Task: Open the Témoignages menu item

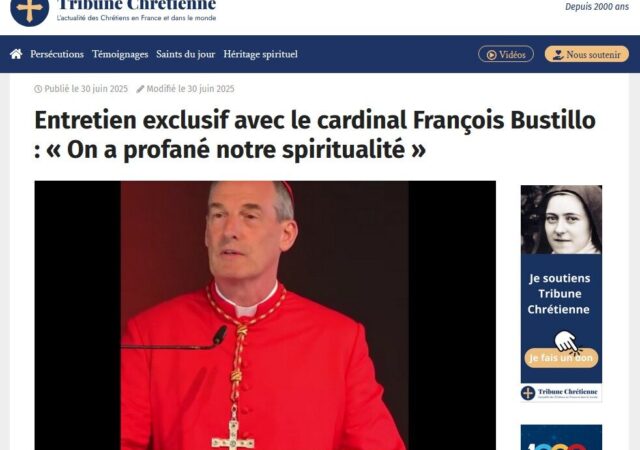Action: (x=120, y=54)
